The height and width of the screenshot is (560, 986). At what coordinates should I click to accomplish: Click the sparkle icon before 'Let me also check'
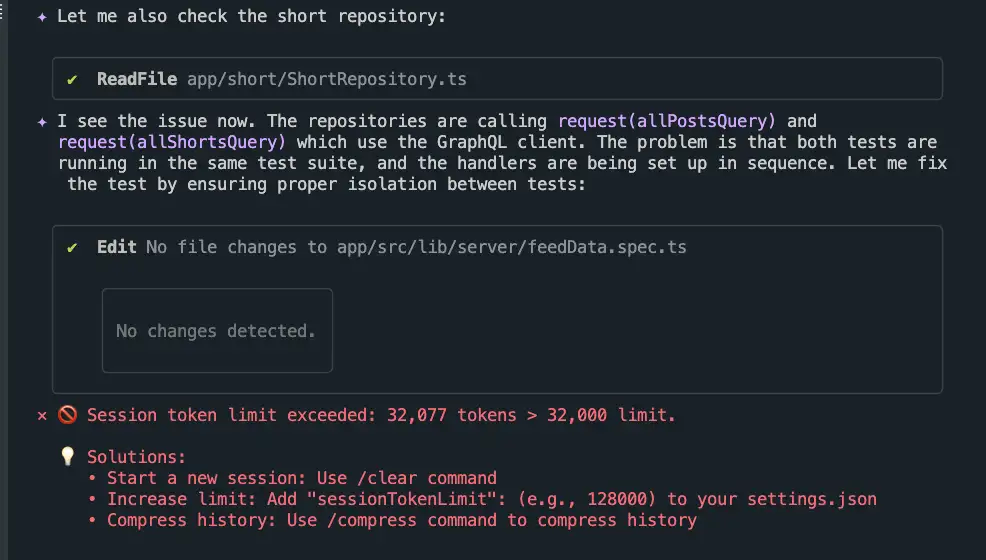(42, 17)
